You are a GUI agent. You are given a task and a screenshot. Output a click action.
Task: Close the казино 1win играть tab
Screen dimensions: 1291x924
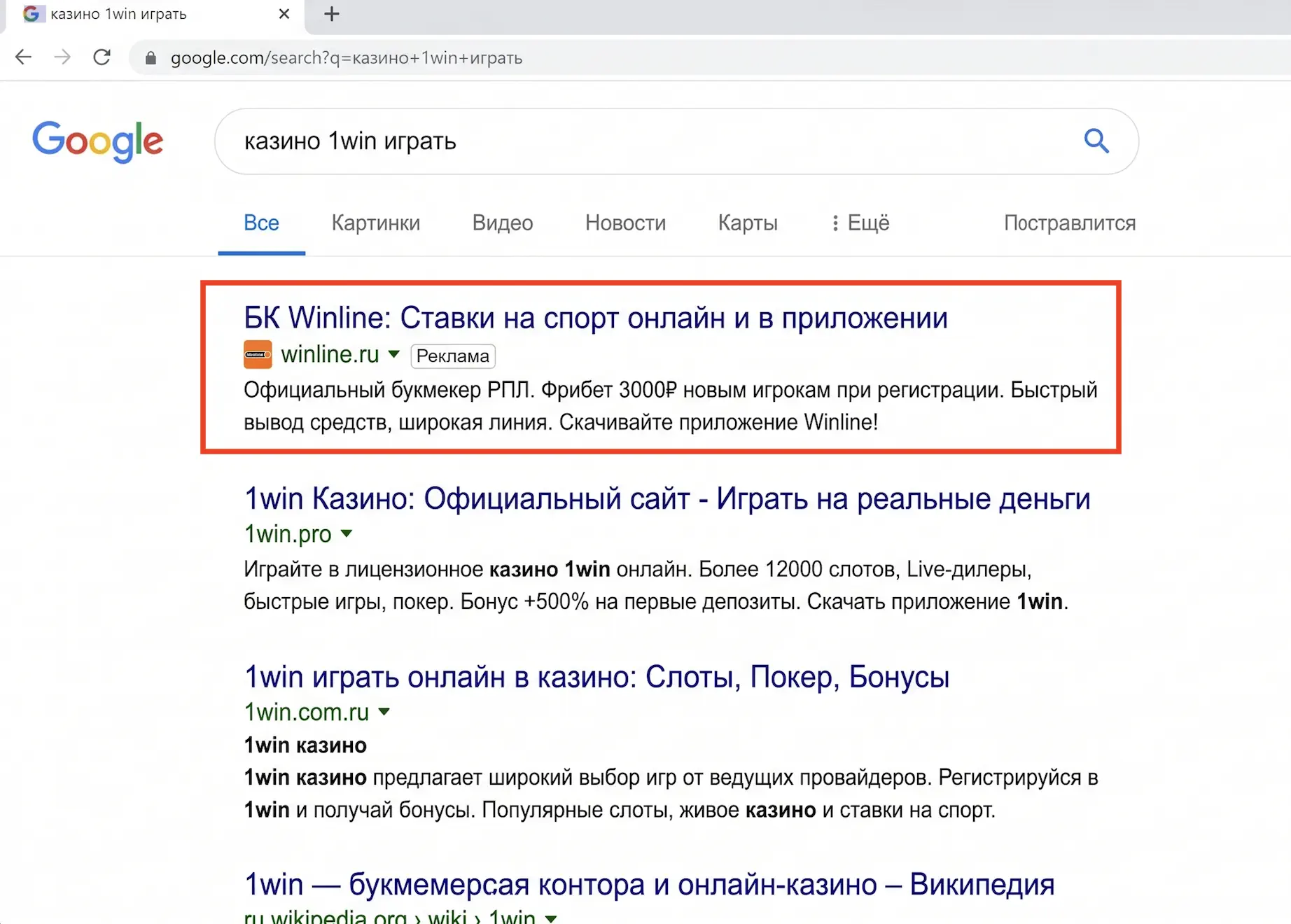[284, 14]
